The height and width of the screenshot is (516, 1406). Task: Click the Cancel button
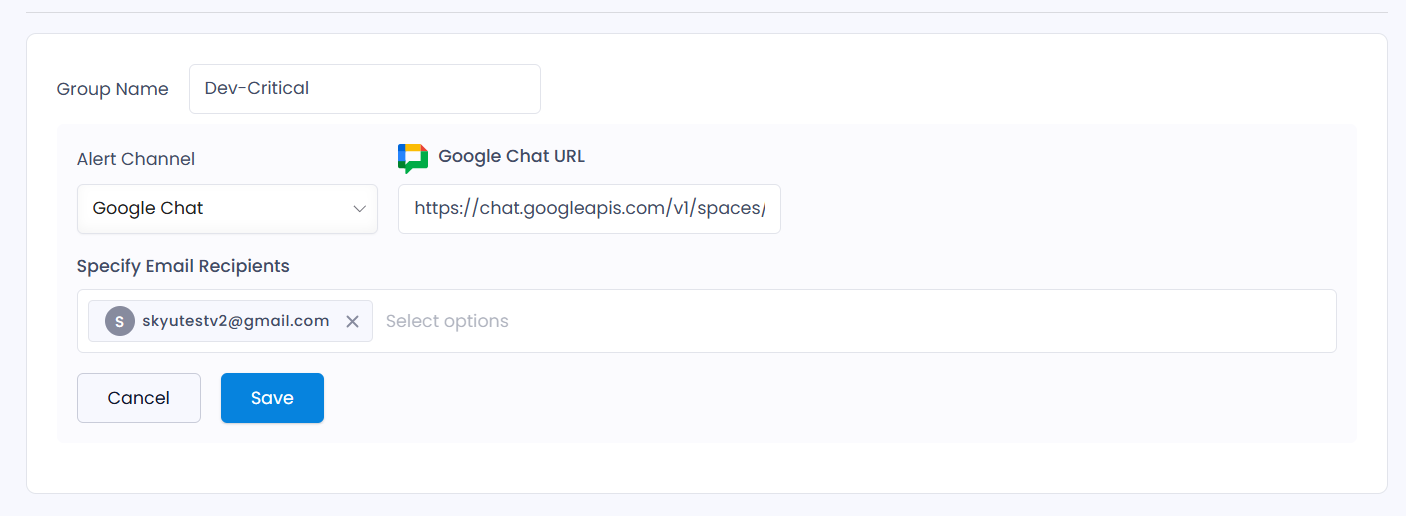point(139,398)
